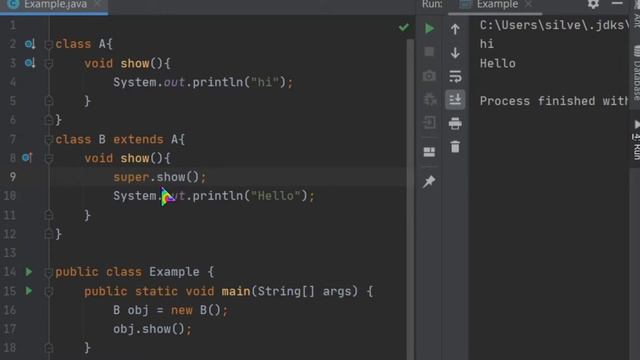Run main method from line 15 gutter
The image size is (640, 360).
point(29,291)
